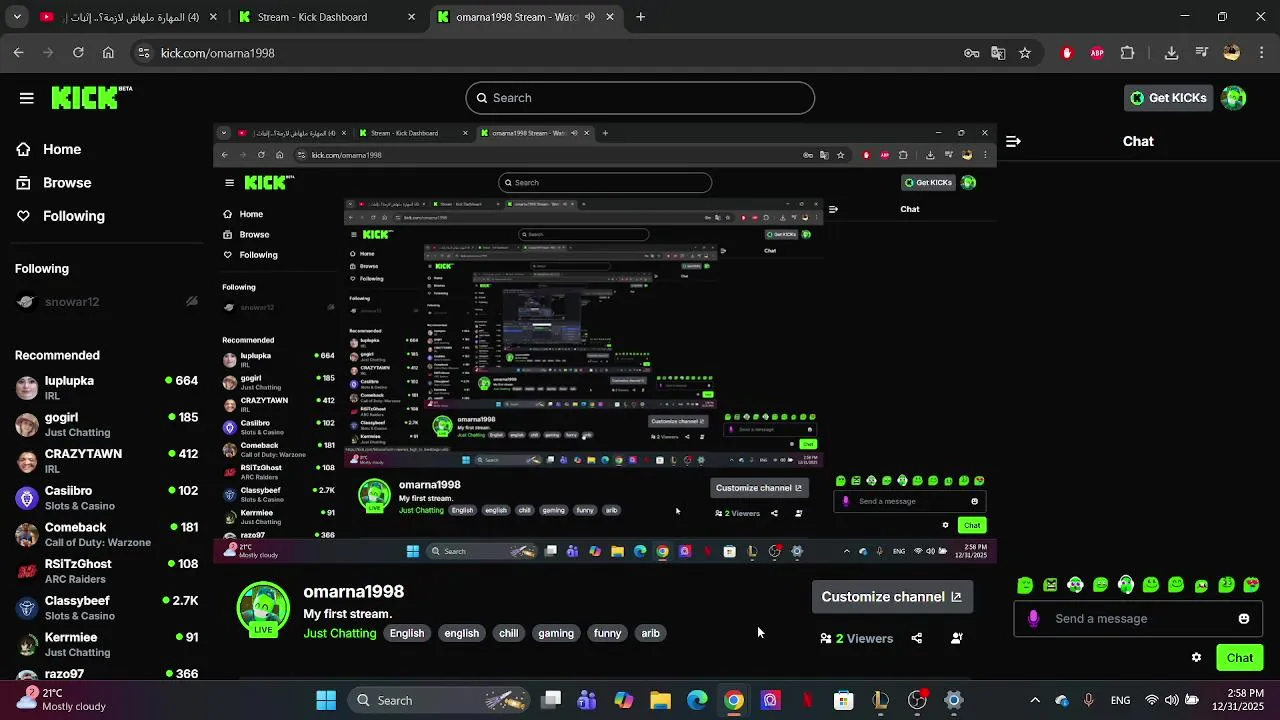
Task: Show hidden system tray icons chevron
Action: point(1035,700)
